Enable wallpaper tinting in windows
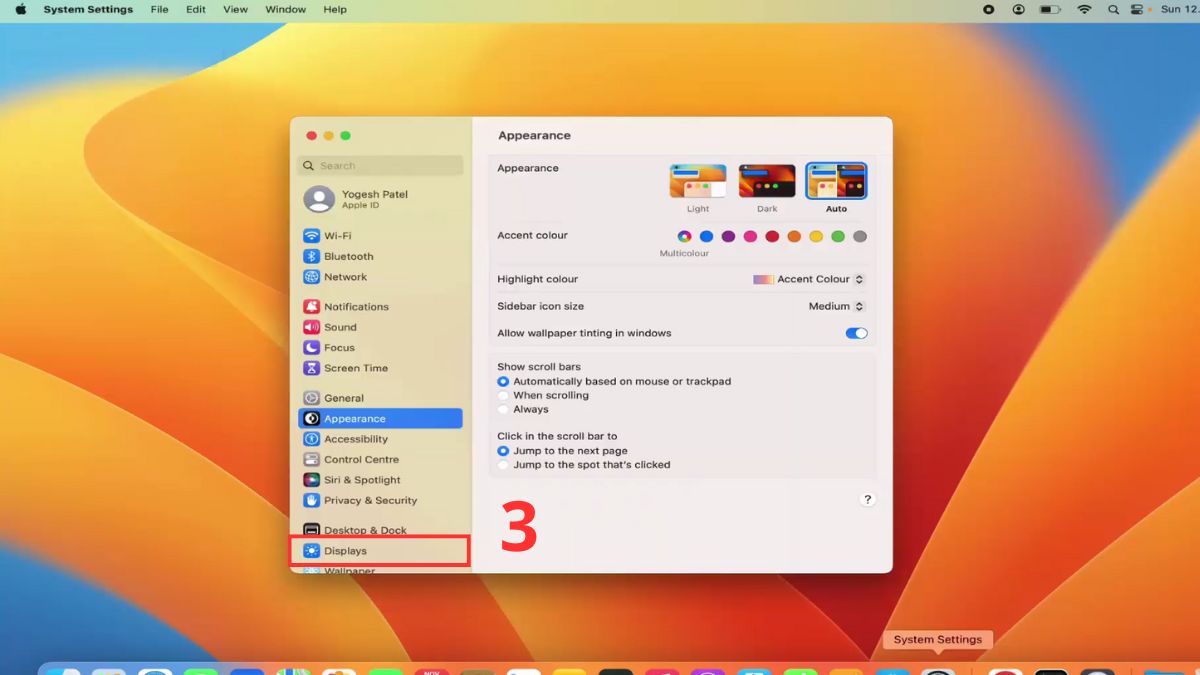The height and width of the screenshot is (675, 1200). (856, 333)
